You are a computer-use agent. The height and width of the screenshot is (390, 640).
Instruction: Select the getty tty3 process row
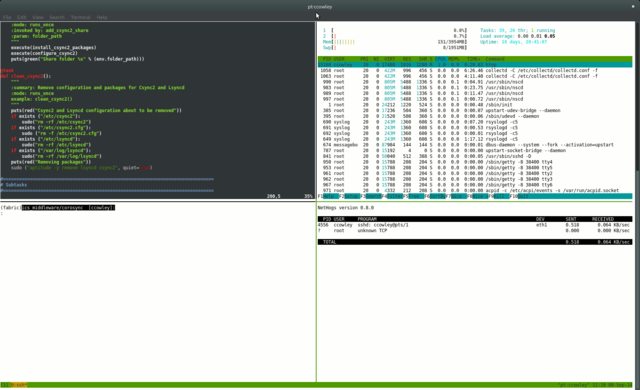click(x=475, y=179)
